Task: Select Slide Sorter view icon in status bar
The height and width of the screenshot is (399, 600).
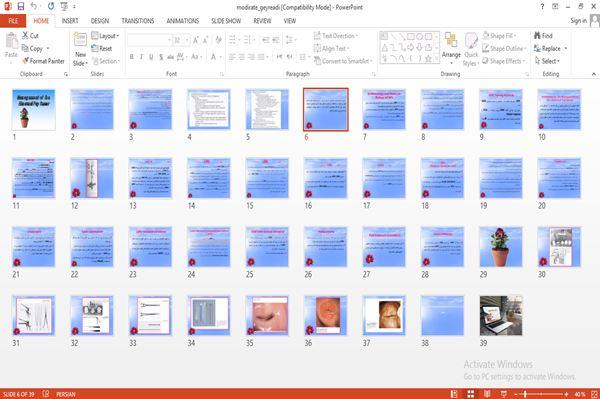Action: pyautogui.click(x=471, y=394)
